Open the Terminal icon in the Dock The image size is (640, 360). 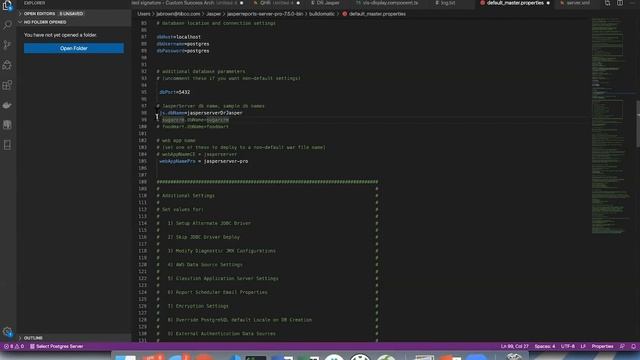click(x=256, y=358)
